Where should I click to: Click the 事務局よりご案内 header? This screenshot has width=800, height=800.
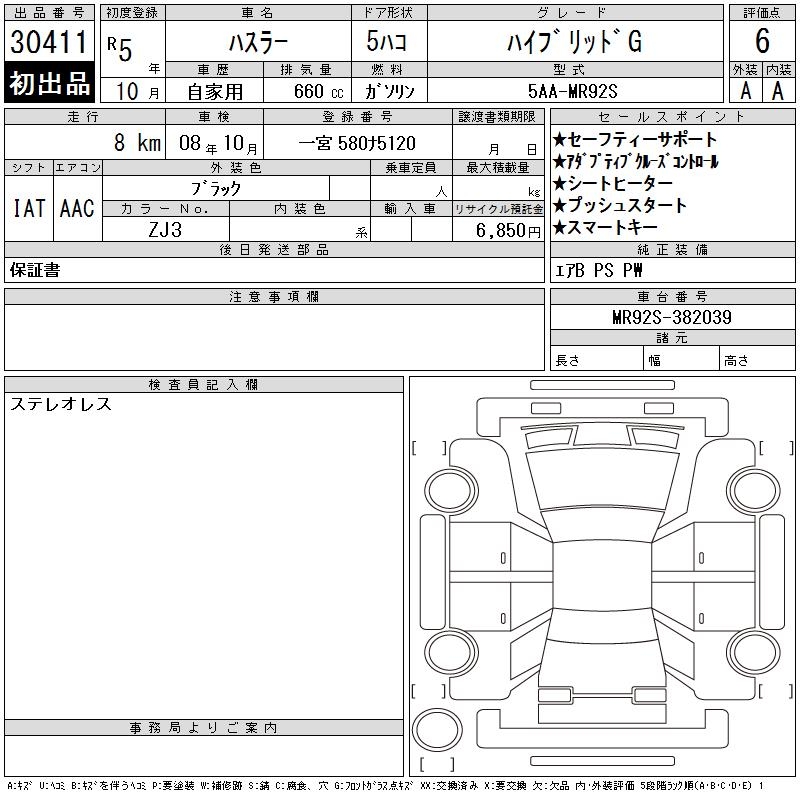click(x=204, y=728)
